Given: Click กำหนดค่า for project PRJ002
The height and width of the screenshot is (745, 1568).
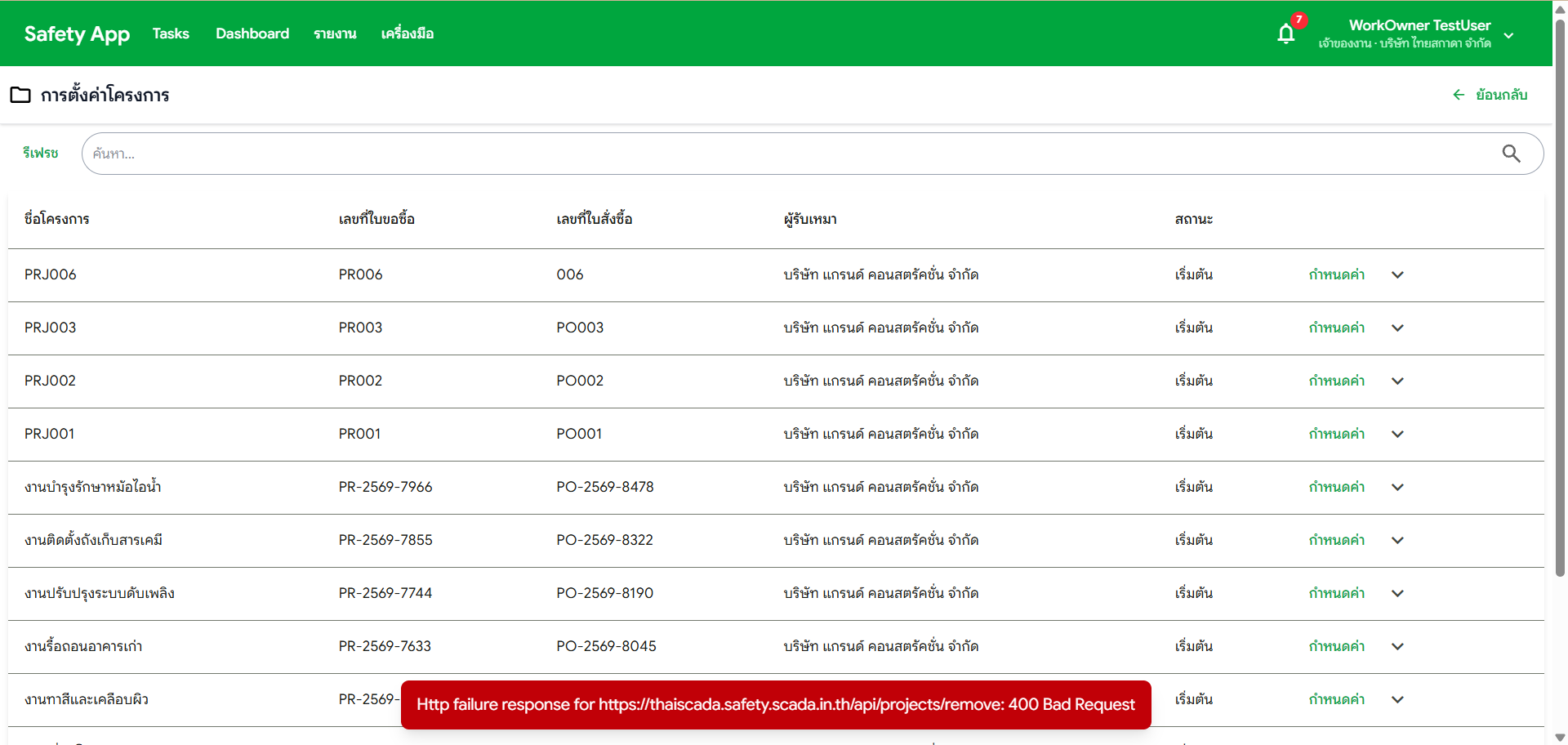Looking at the screenshot, I should click(1336, 381).
